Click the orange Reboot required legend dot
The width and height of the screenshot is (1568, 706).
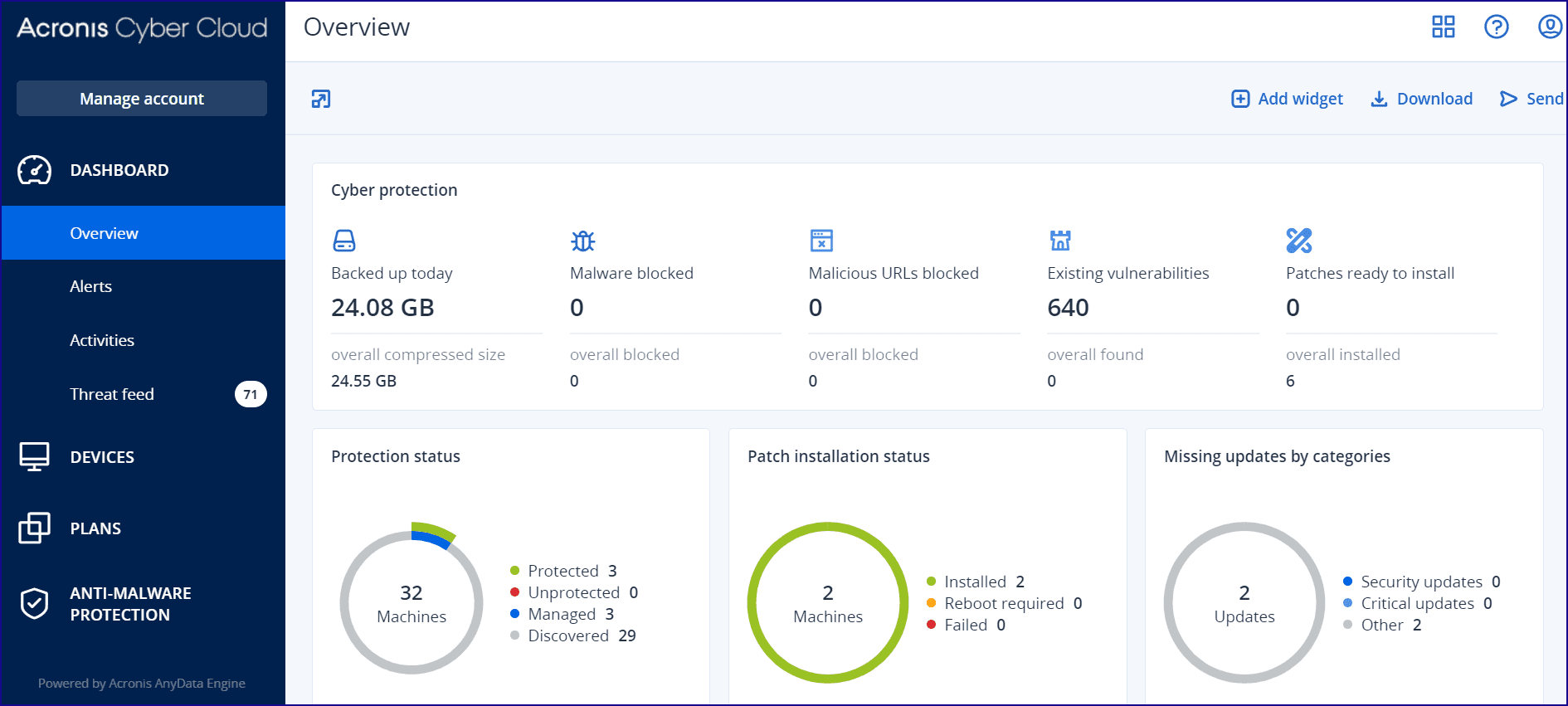(x=931, y=603)
